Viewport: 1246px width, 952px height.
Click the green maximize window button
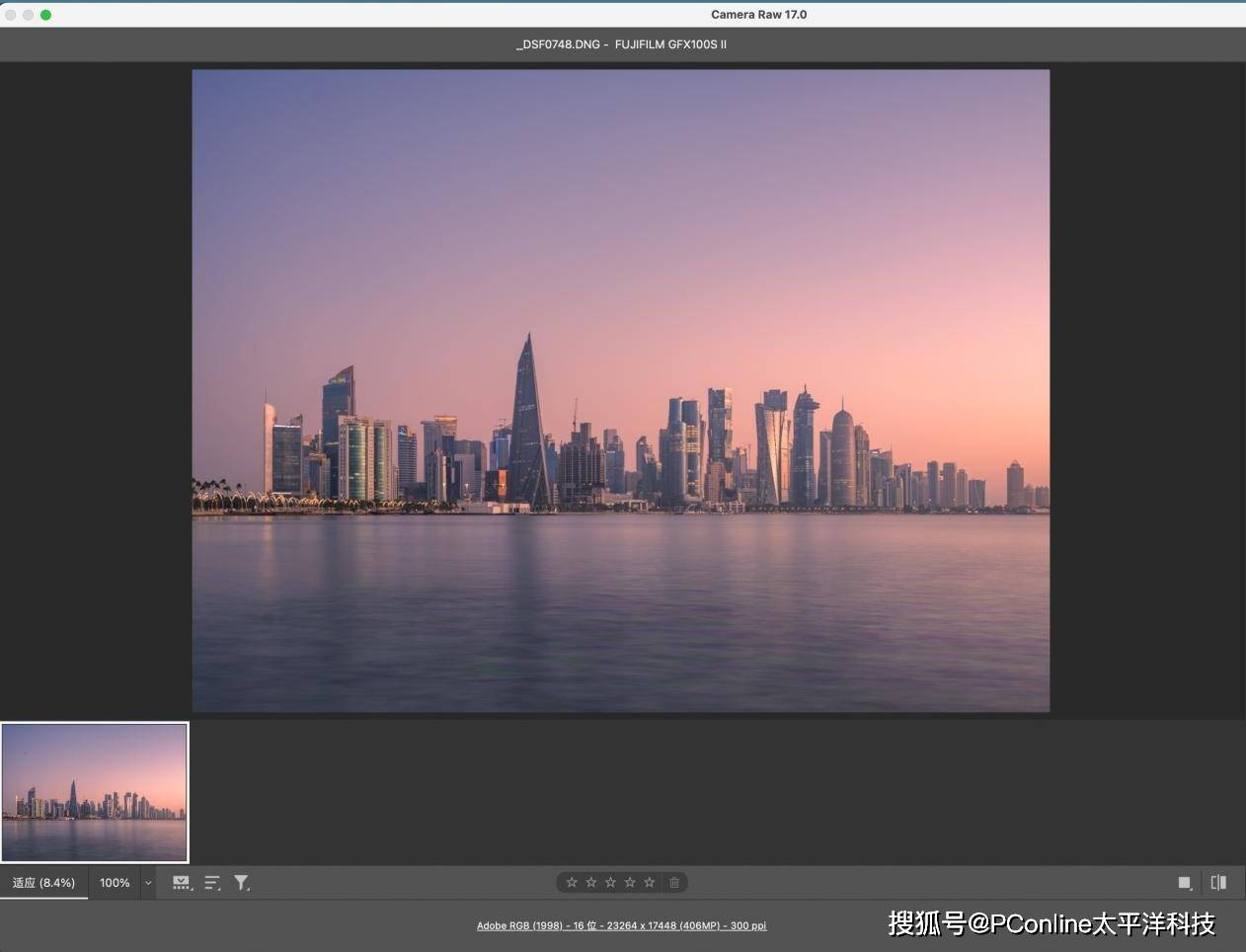(x=45, y=15)
